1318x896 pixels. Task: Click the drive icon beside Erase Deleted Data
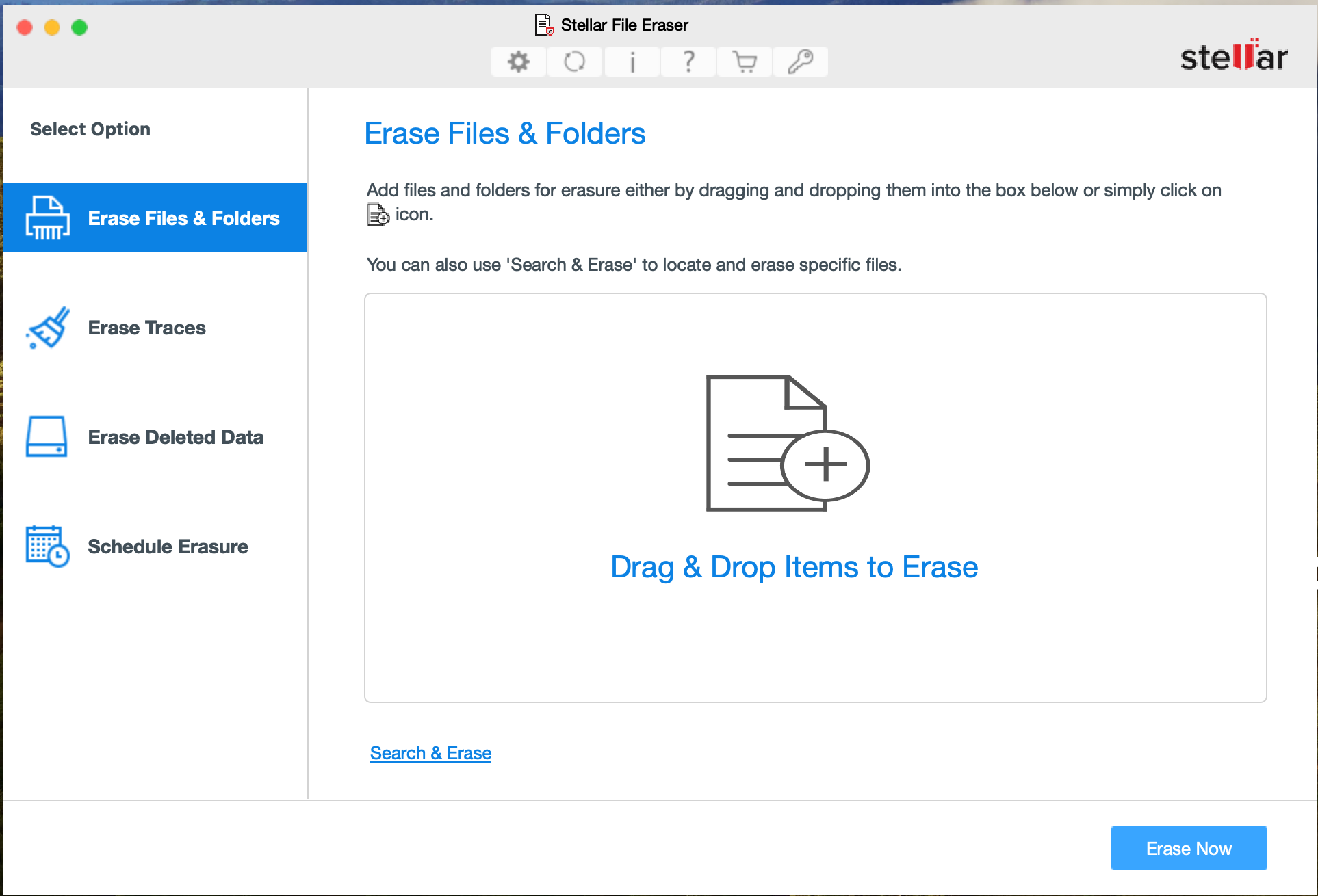click(x=47, y=436)
